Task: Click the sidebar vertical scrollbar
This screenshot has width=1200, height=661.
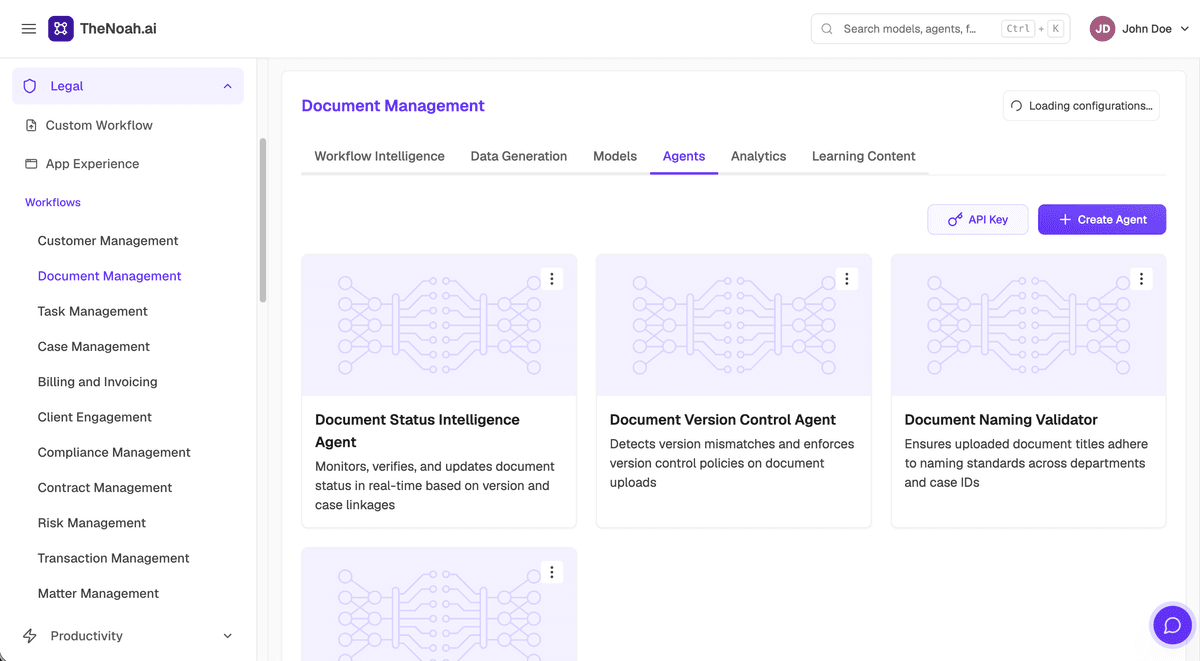Action: 263,220
